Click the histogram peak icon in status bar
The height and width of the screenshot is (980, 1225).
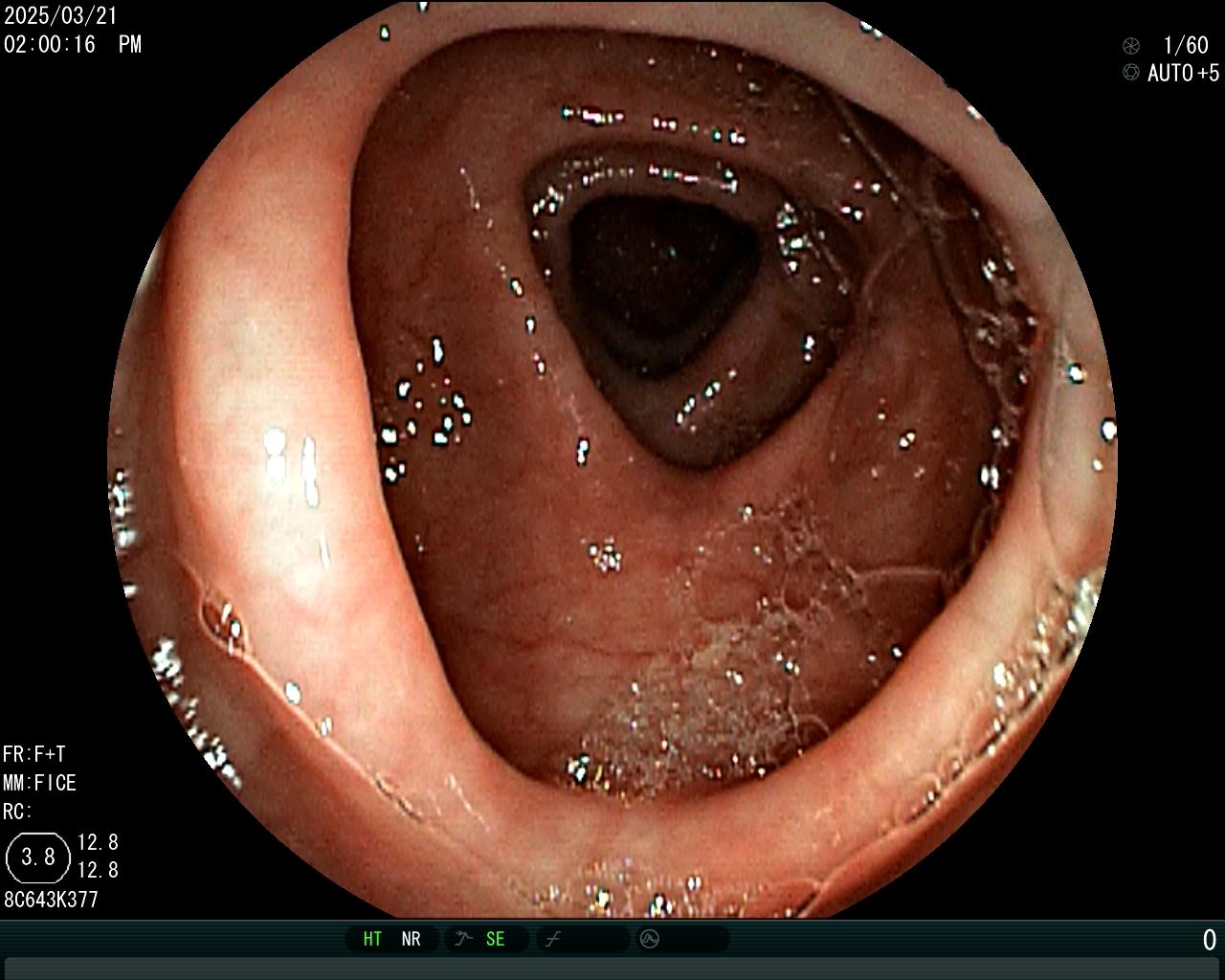pos(649,939)
